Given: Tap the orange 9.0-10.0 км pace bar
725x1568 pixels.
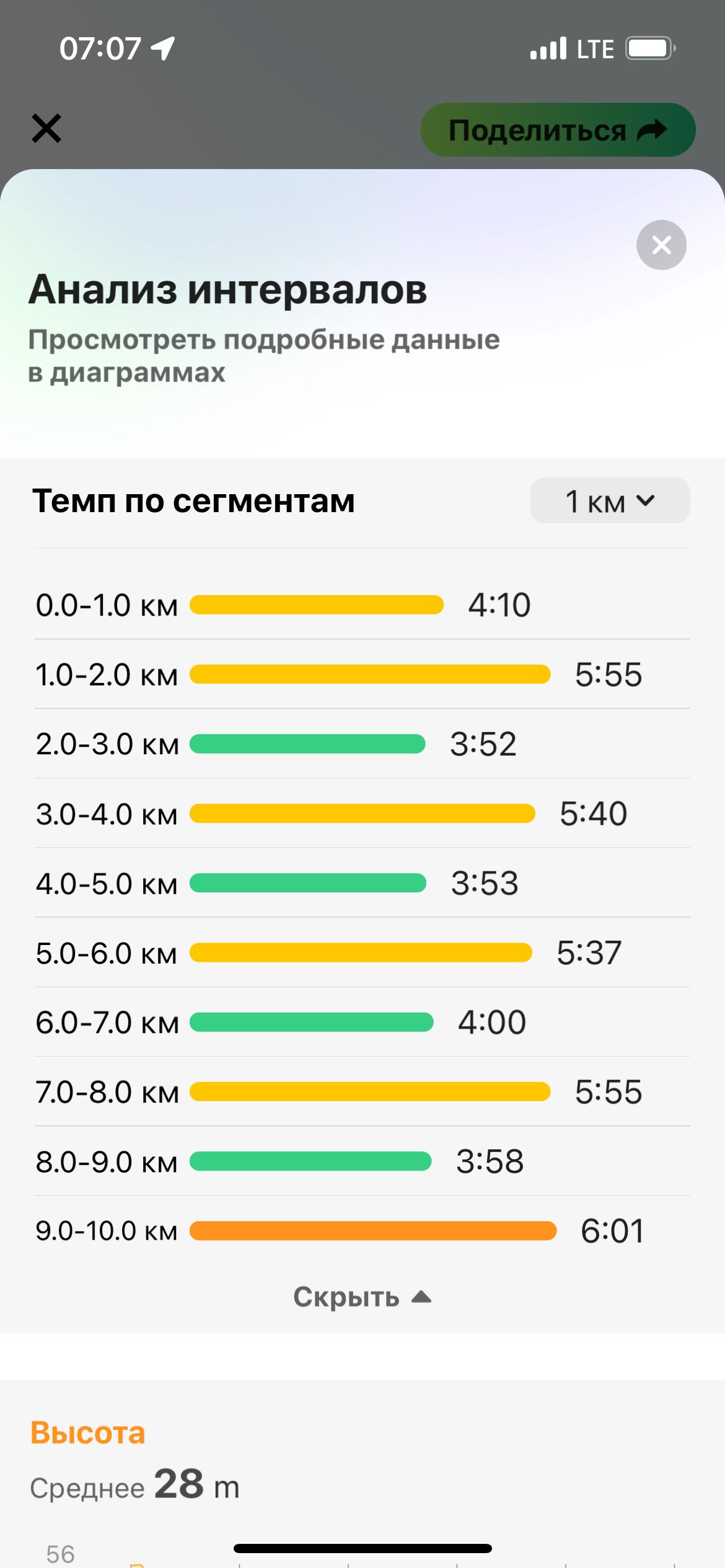Looking at the screenshot, I should point(373,1231).
